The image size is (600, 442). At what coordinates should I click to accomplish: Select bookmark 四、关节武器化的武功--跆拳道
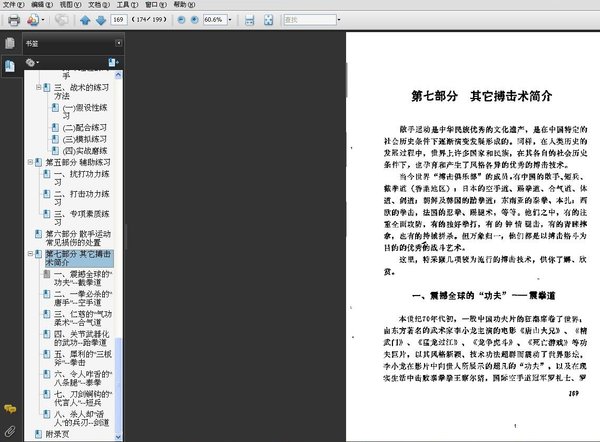click(82, 338)
